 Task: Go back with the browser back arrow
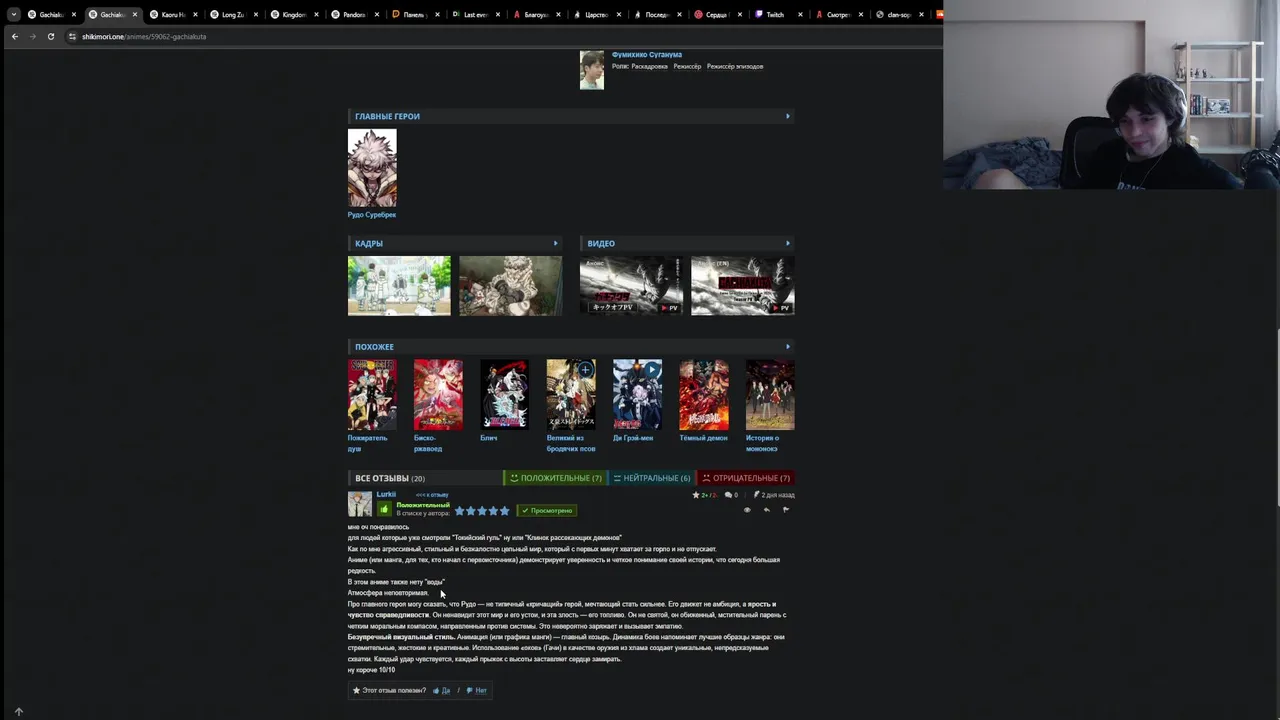(x=15, y=36)
